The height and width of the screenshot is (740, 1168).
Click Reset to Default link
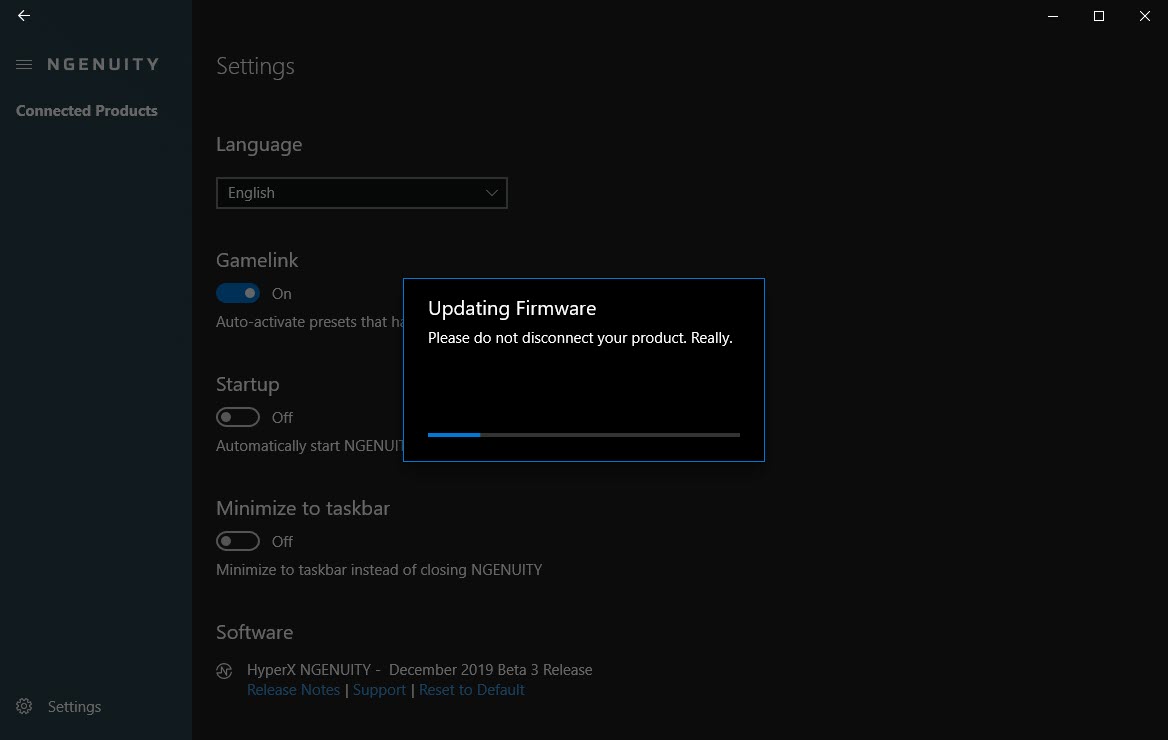click(472, 690)
